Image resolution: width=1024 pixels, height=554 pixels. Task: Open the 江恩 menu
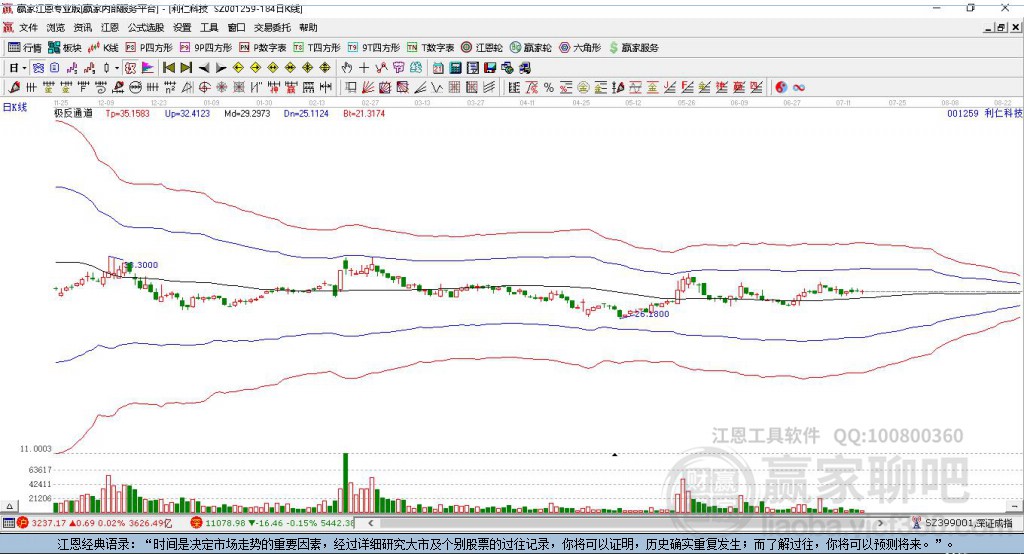tap(110, 27)
